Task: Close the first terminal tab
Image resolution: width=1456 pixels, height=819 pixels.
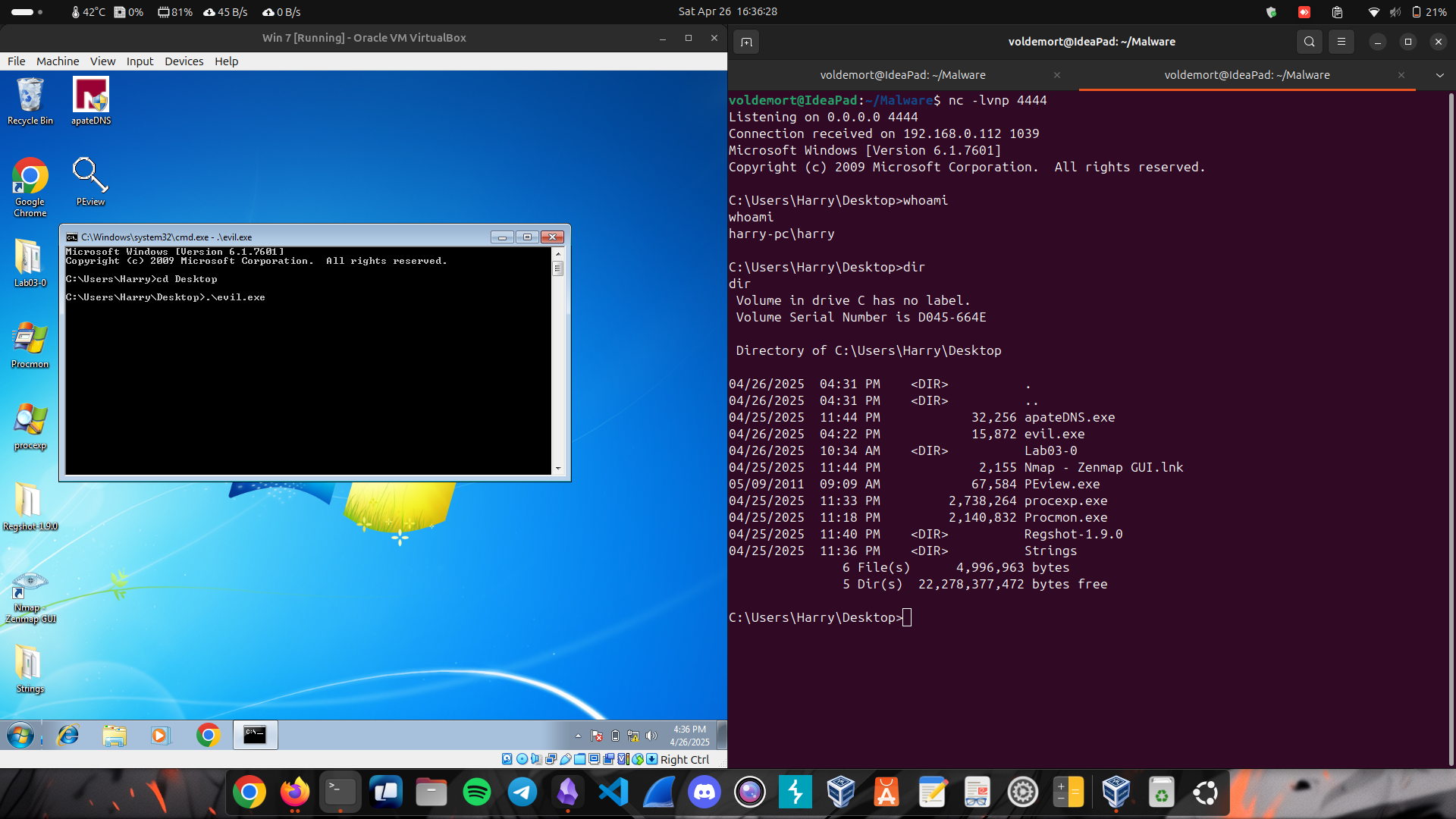Action: [1056, 75]
